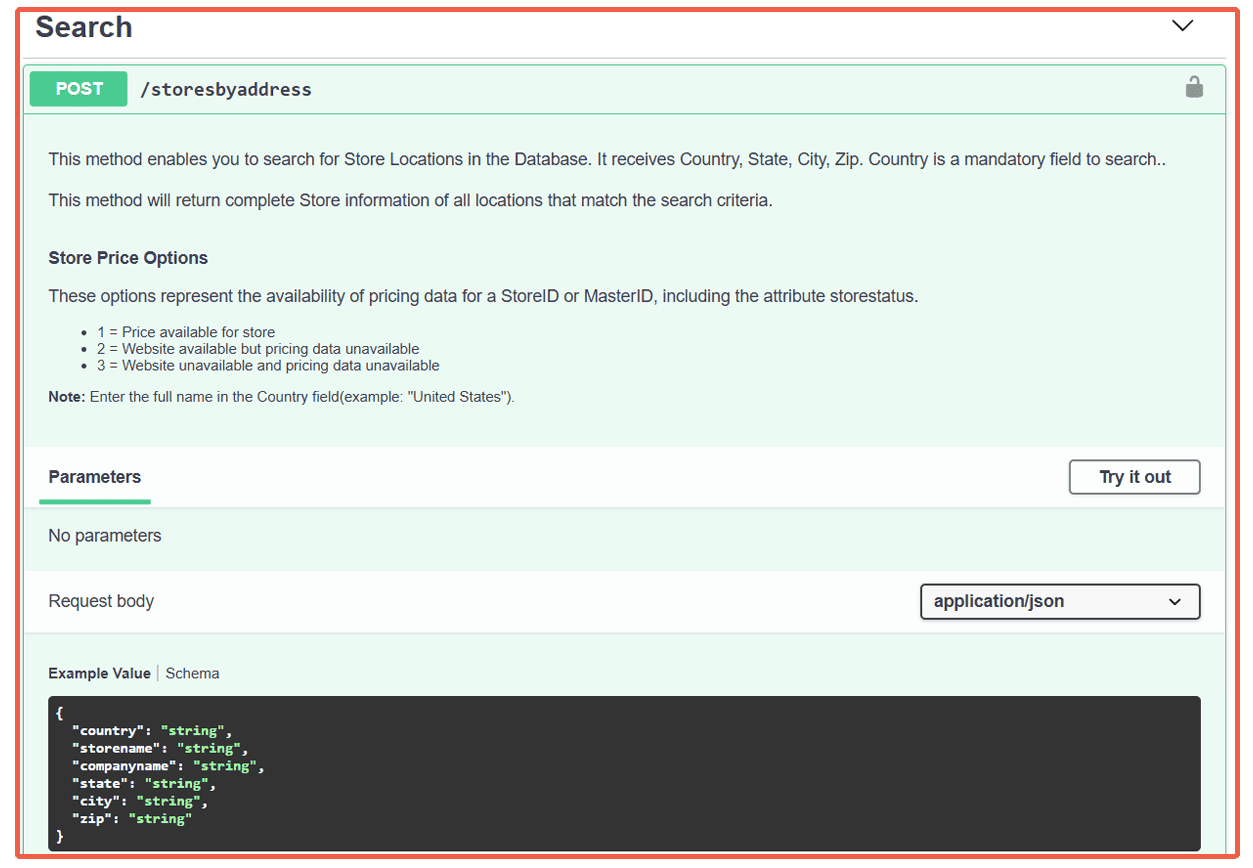Click the green POST method badge

pyautogui.click(x=79, y=89)
